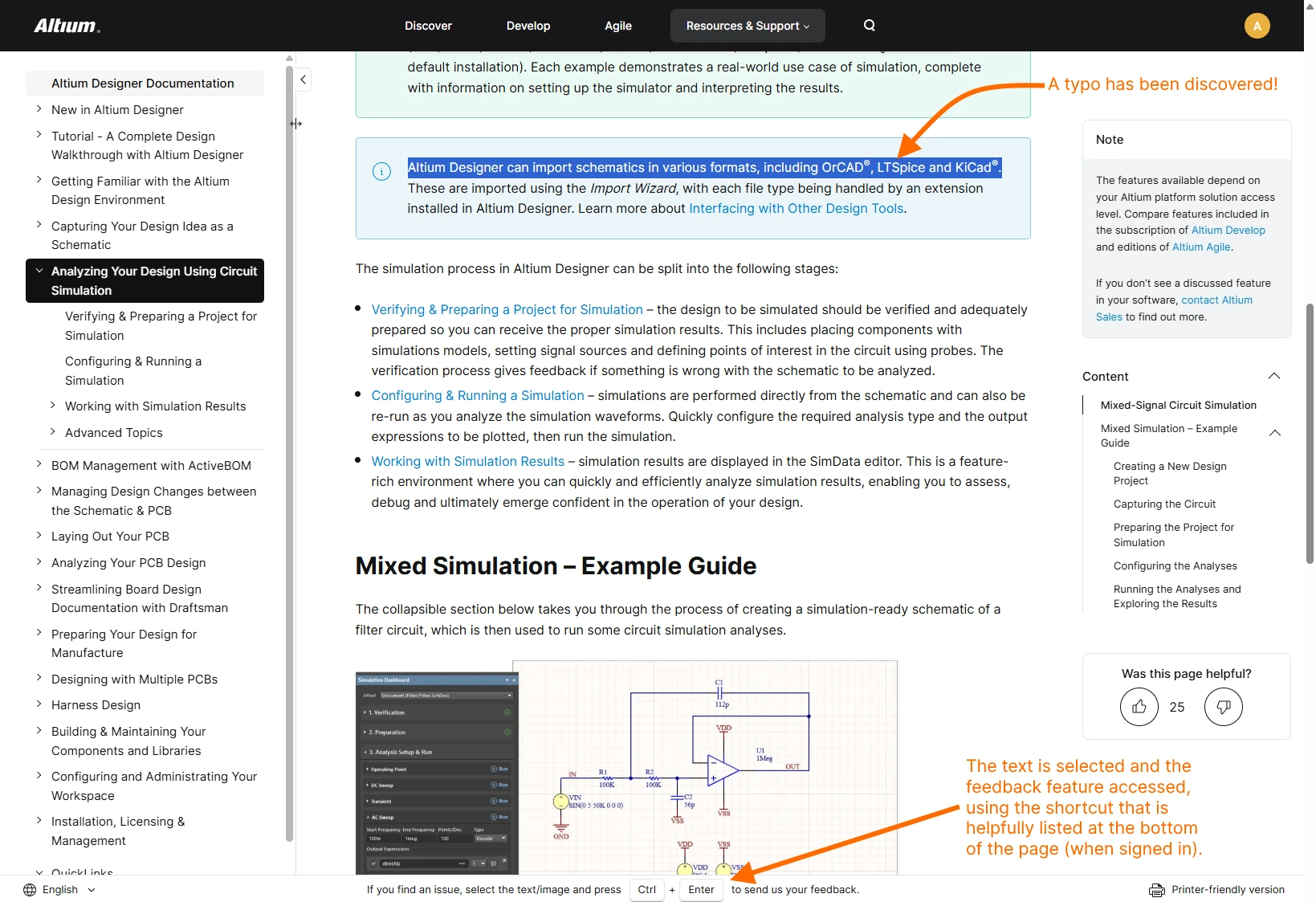Screen dimensions: 1316x902
Task: Open Laying Out Your PCB
Action: pos(110,537)
